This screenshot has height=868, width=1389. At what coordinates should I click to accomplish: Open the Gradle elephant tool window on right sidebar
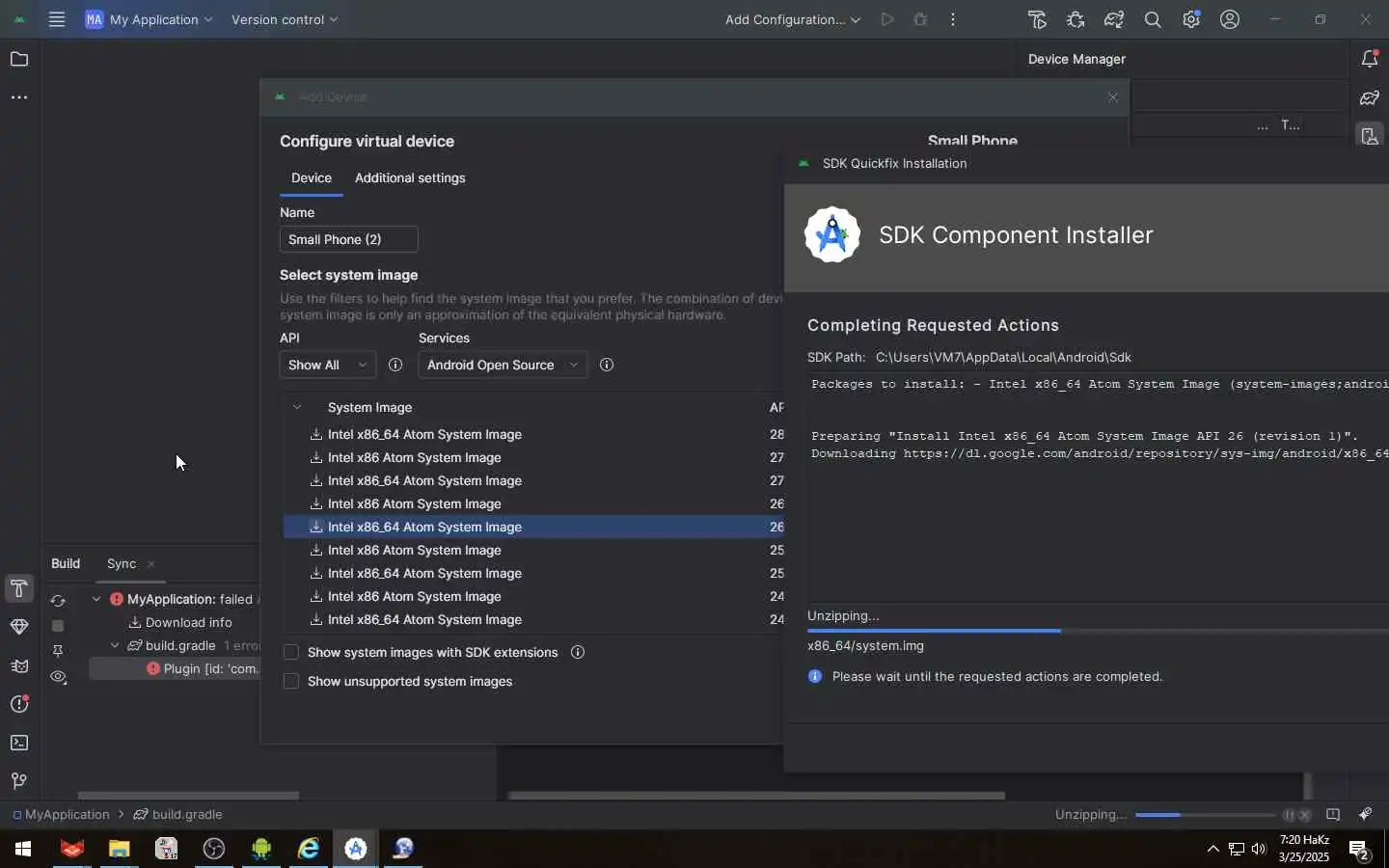pos(1370,97)
